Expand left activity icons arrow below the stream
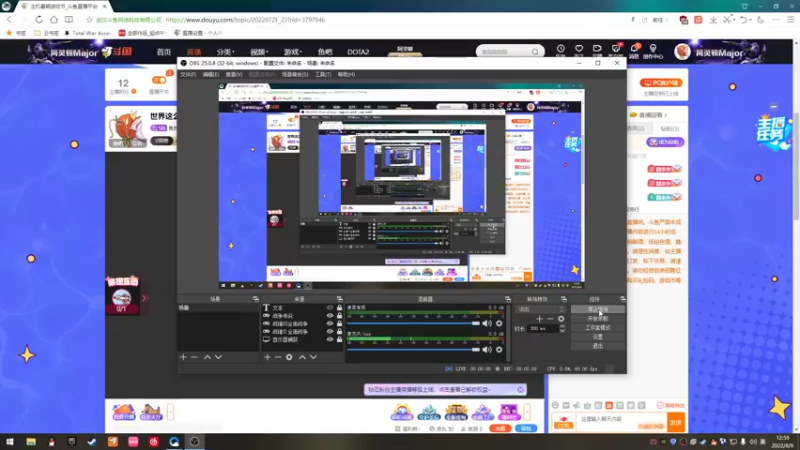Screen dimensions: 800x450 tap(170, 412)
